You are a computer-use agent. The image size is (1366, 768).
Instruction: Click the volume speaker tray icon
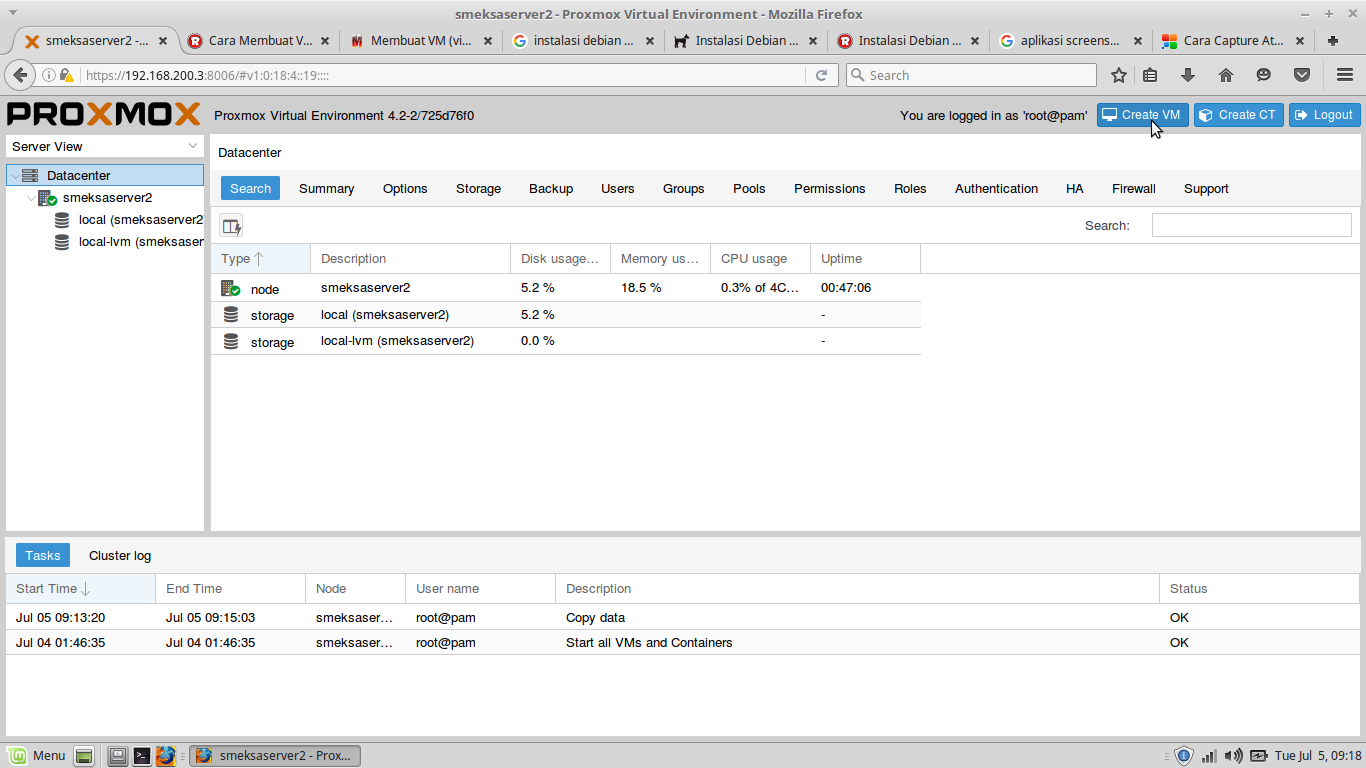tap(1234, 756)
